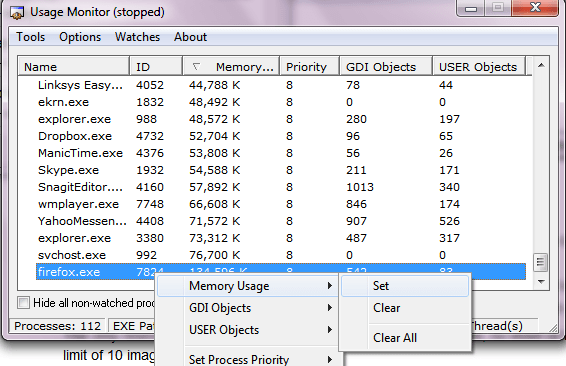This screenshot has width=566, height=366.
Task: Close the Usage Monitor window
Action: [x=535, y=8]
